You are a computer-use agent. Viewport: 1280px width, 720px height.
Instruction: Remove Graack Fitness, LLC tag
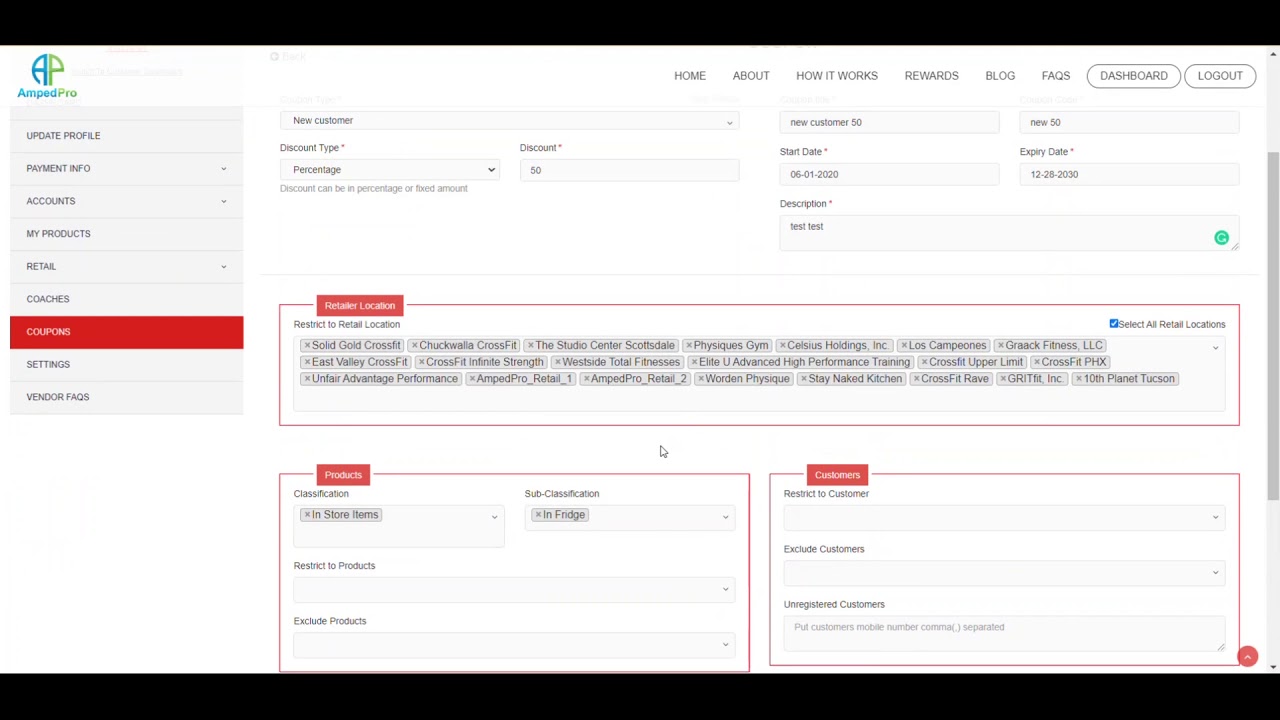tap(1001, 345)
